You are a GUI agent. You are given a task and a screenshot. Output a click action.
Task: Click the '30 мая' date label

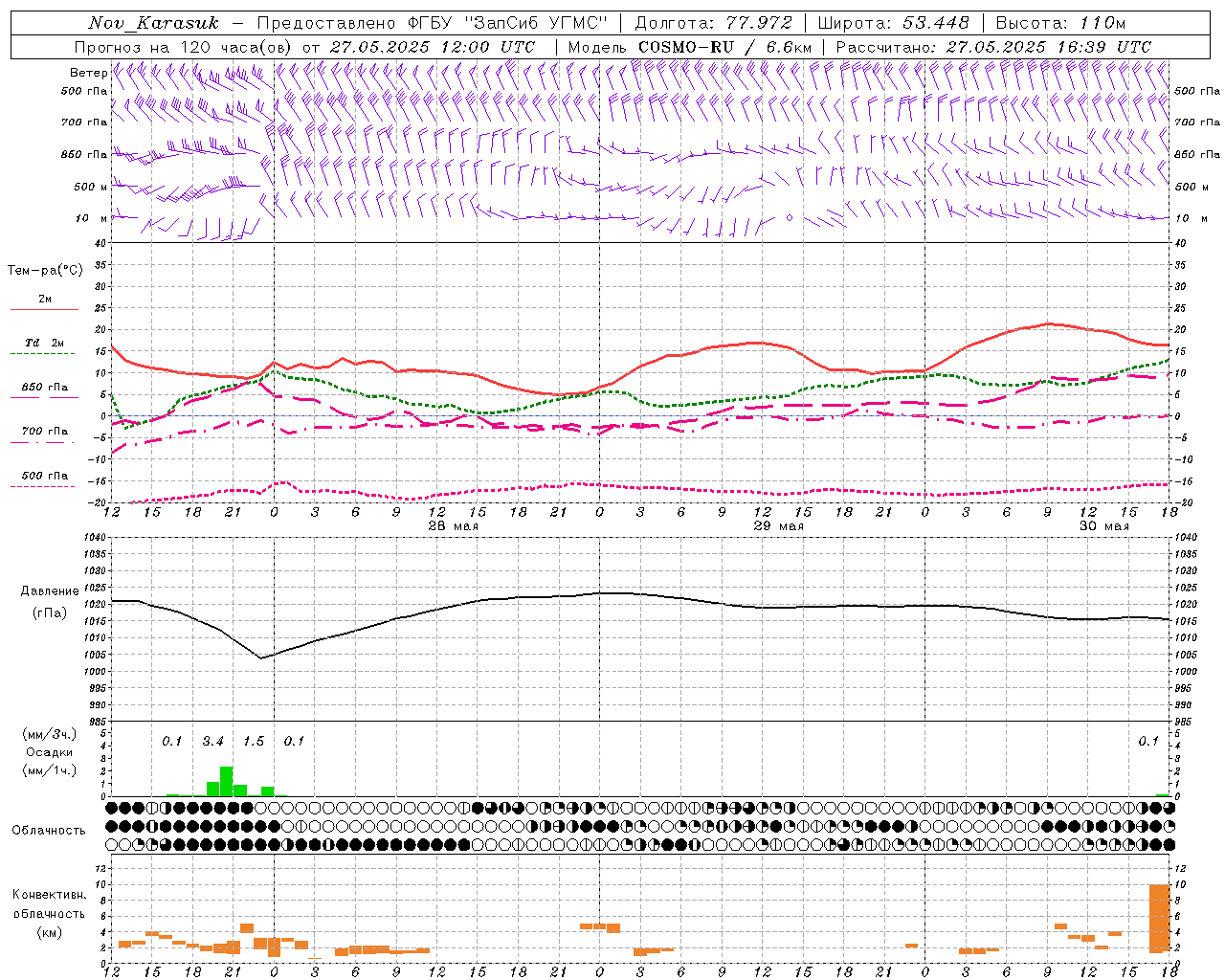[x=1103, y=526]
